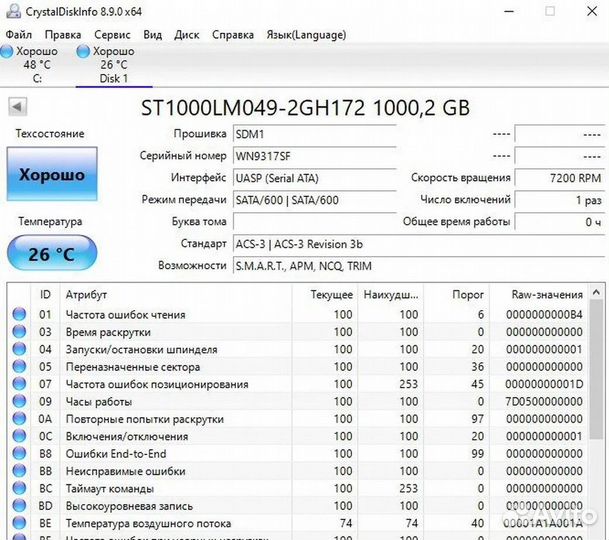Click the status orb for attribute 07
The width and height of the screenshot is (609, 540).
pyautogui.click(x=19, y=383)
